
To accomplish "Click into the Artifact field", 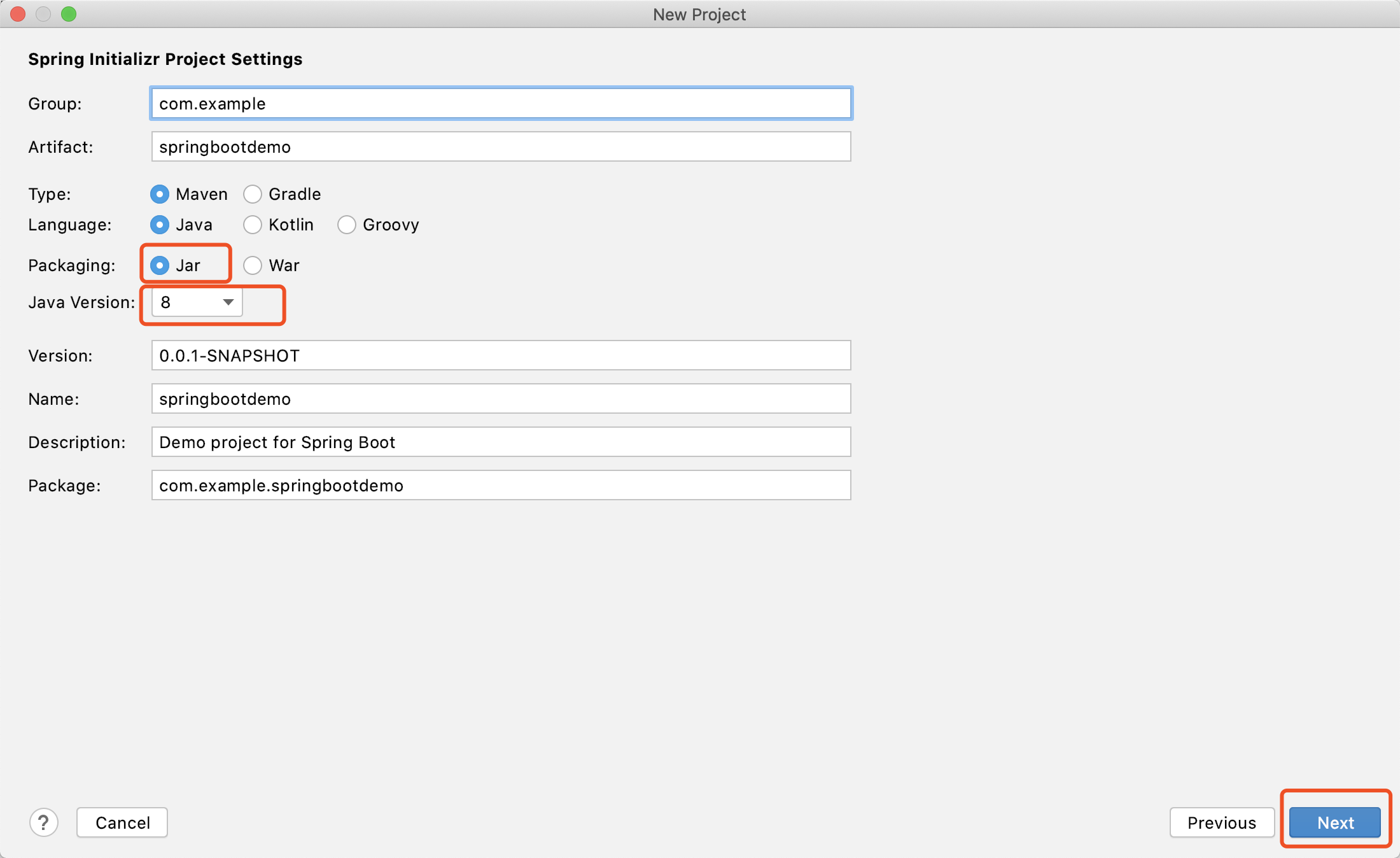I will 501,147.
